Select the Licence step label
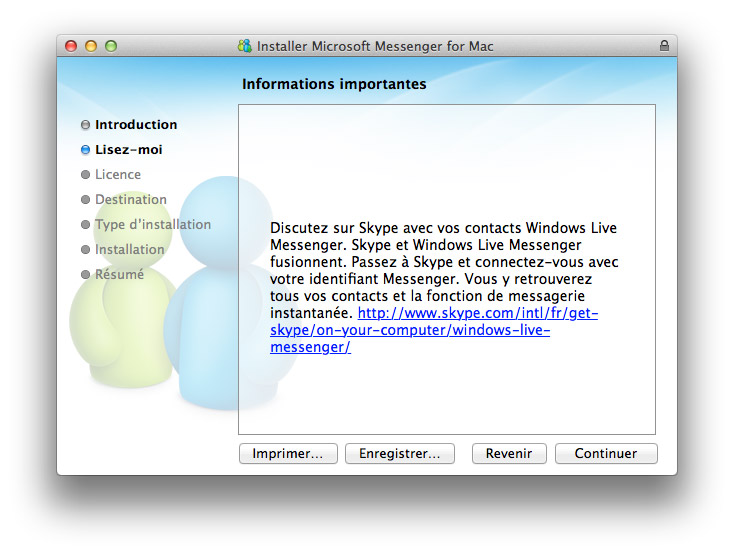Screen dimensions: 734x554 click(x=118, y=175)
